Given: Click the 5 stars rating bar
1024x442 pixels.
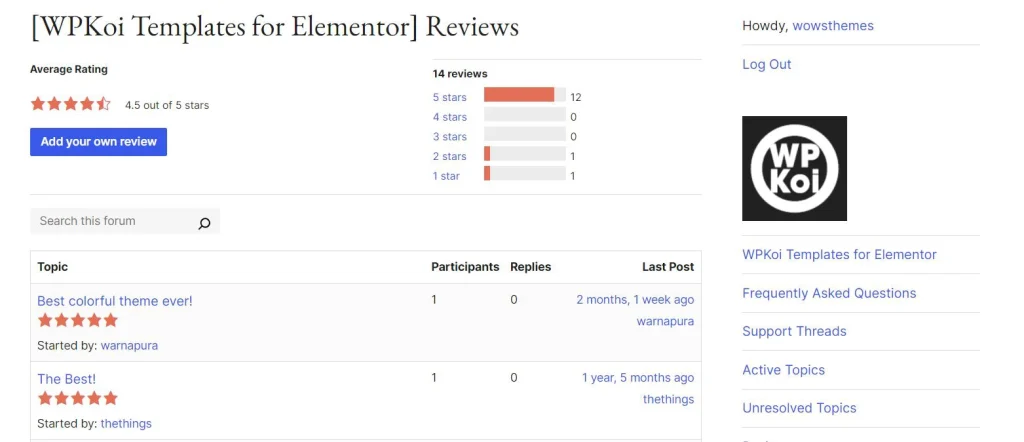Looking at the screenshot, I should pos(524,95).
